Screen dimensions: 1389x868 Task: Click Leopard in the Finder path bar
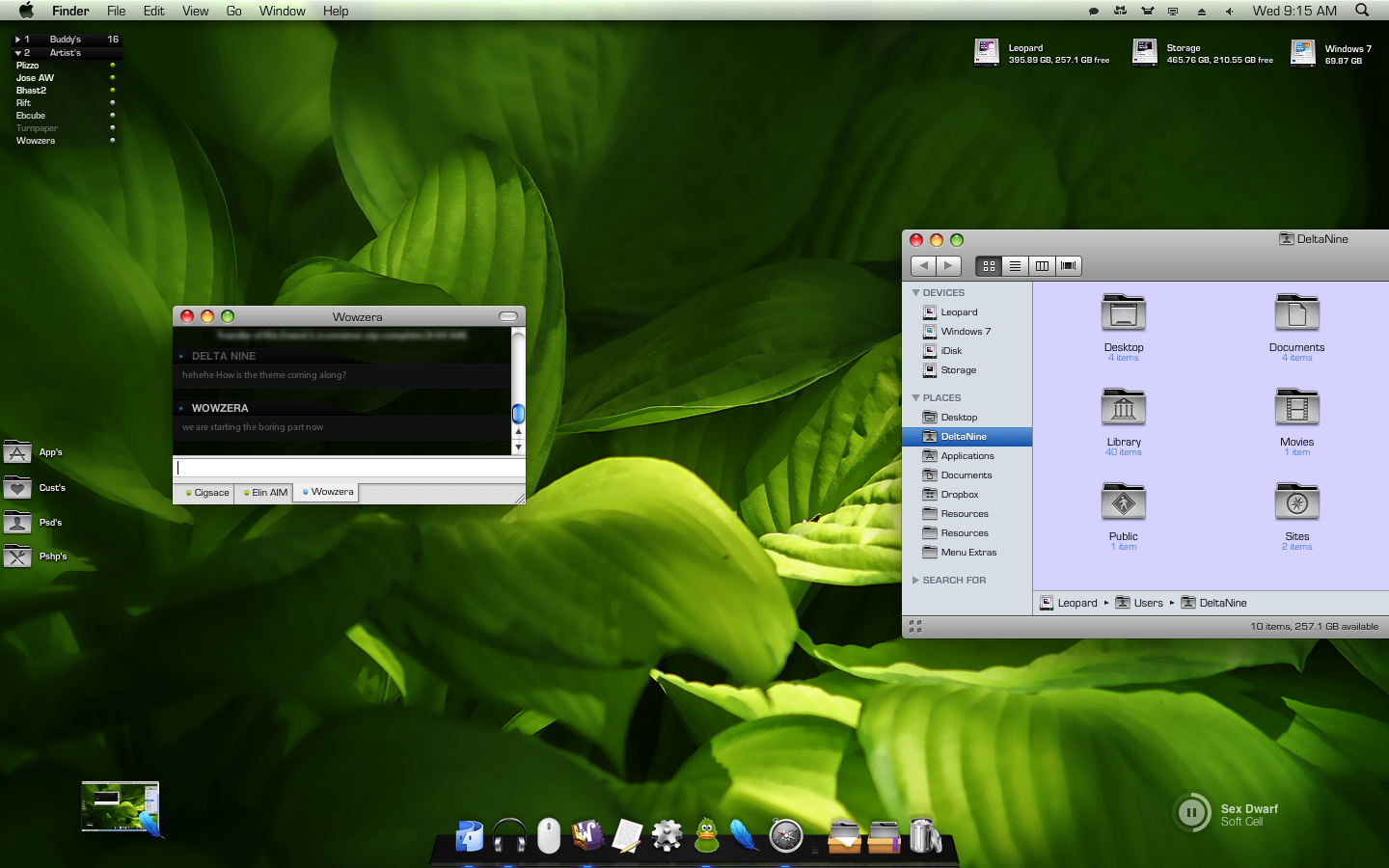[1069, 603]
